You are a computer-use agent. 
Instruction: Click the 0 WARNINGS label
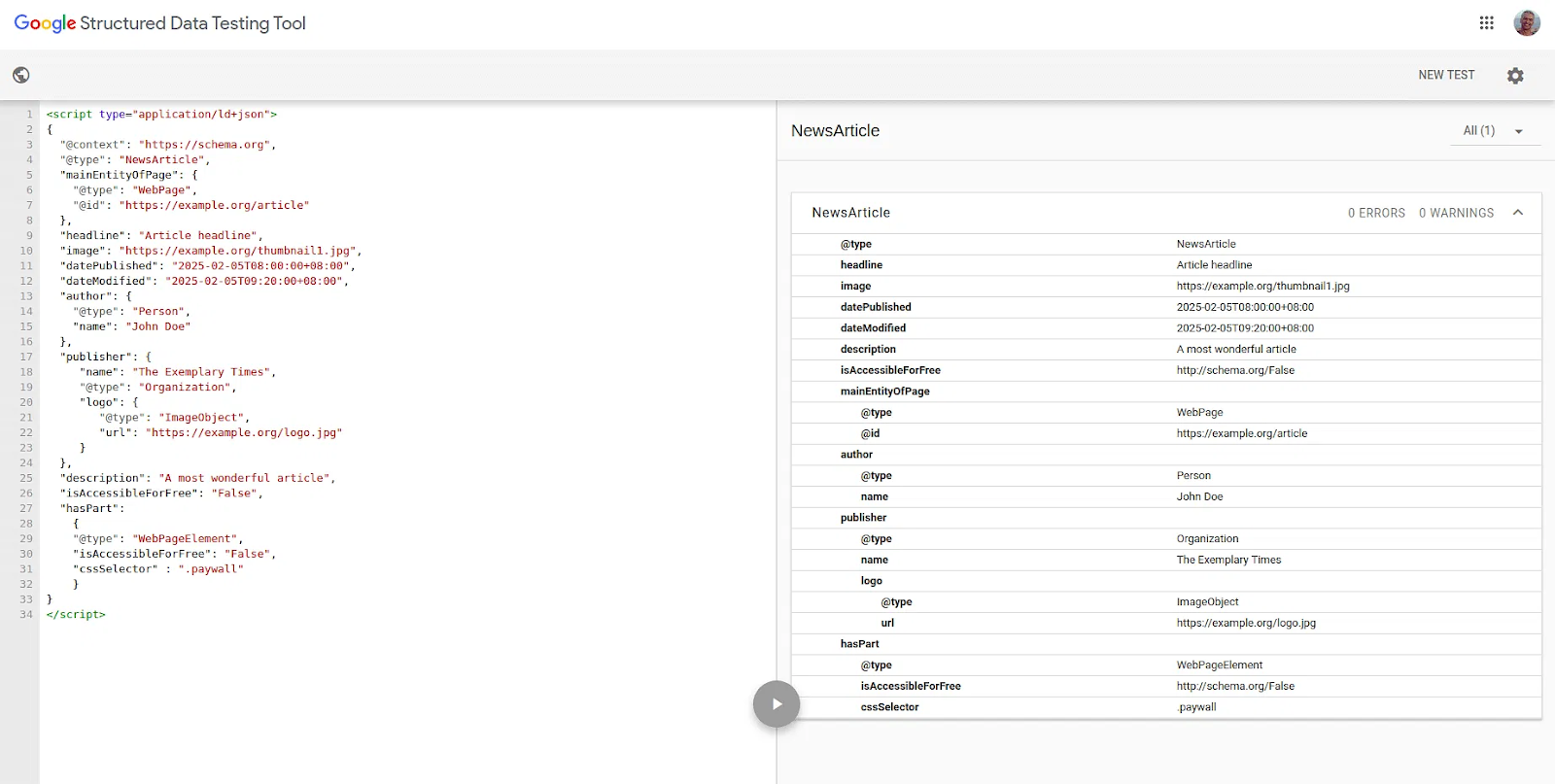click(1456, 213)
